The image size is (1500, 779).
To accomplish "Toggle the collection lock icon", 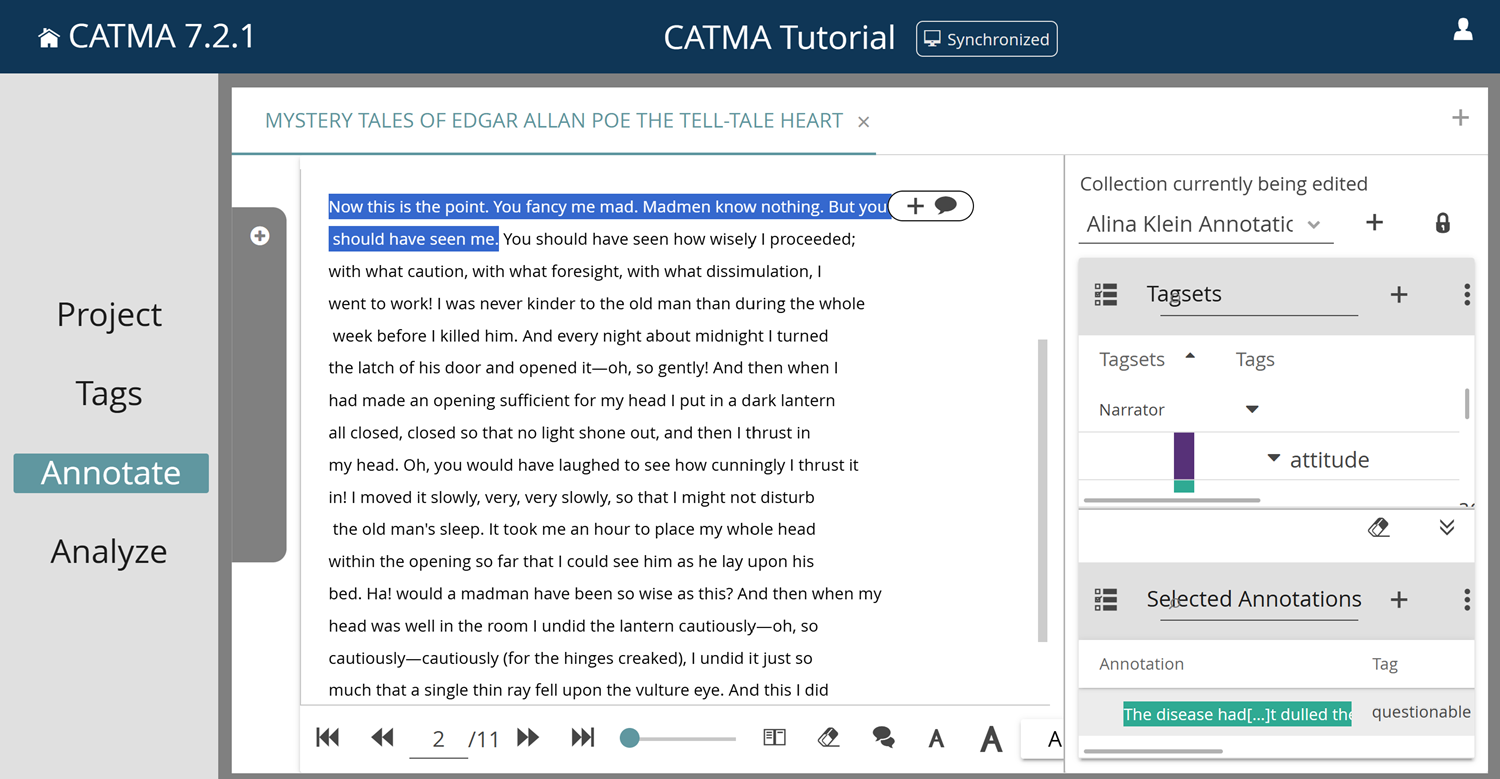I will tap(1442, 223).
